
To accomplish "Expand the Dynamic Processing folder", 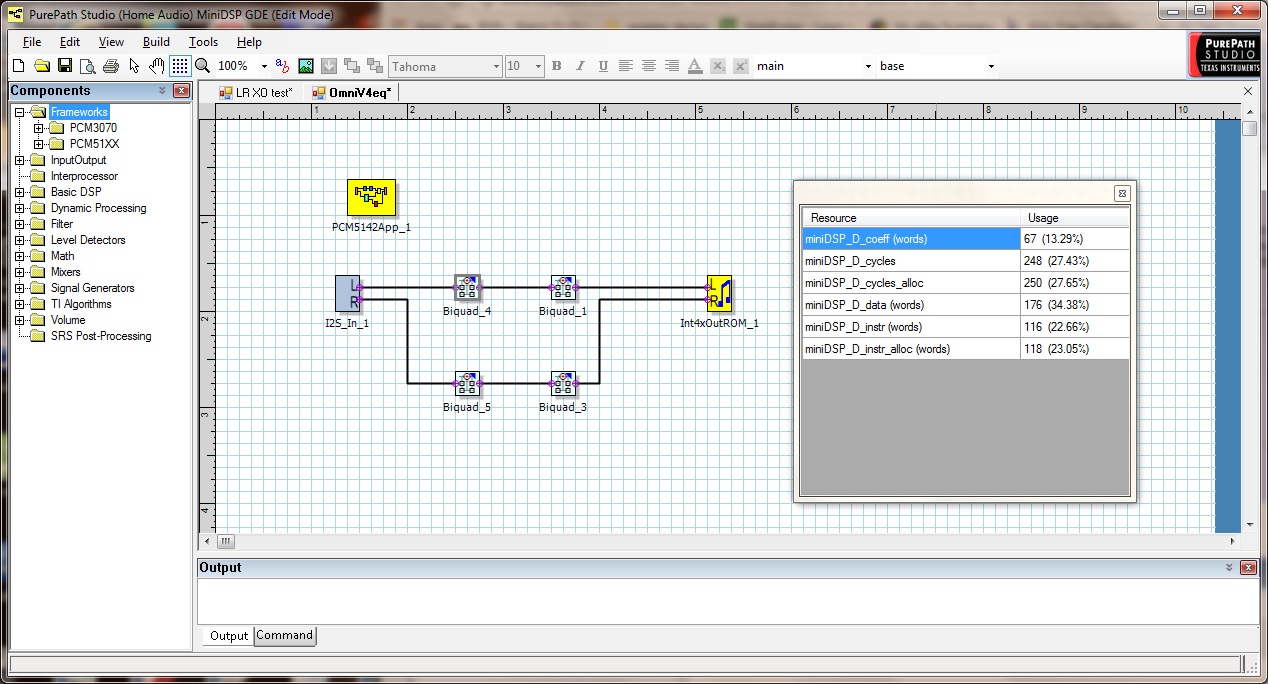I will click(x=20, y=208).
